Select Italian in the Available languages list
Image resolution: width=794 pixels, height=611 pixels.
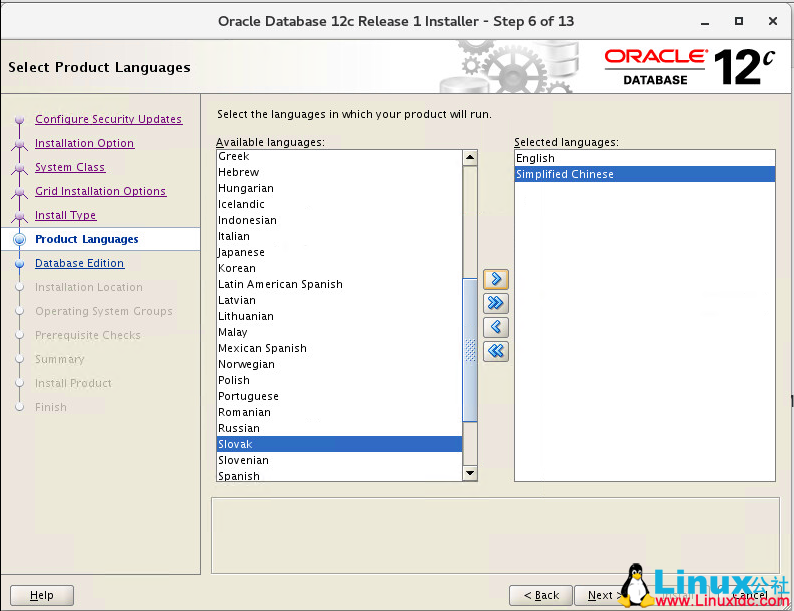pyautogui.click(x=339, y=236)
